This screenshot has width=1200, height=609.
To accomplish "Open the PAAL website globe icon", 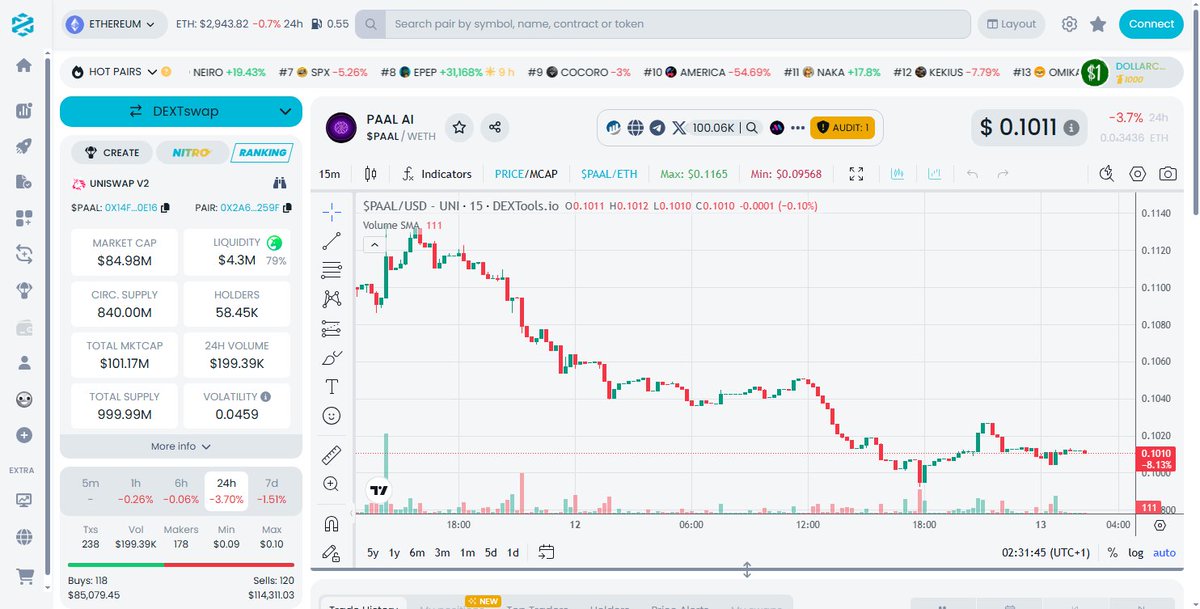I will coord(635,127).
